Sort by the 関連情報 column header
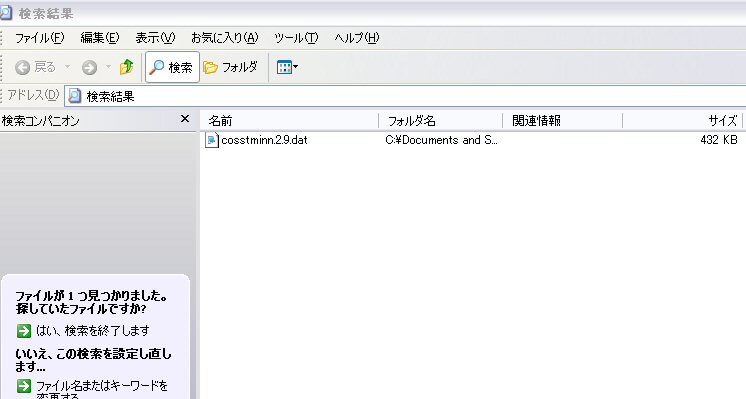 tap(562, 121)
